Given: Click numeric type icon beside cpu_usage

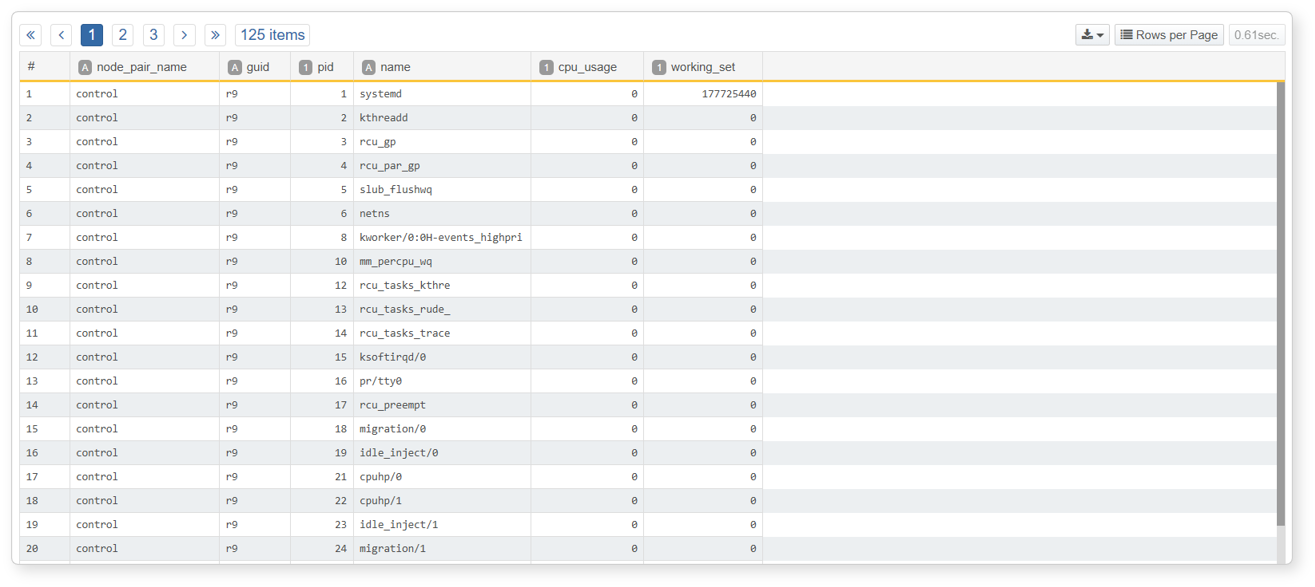Looking at the screenshot, I should pos(546,67).
